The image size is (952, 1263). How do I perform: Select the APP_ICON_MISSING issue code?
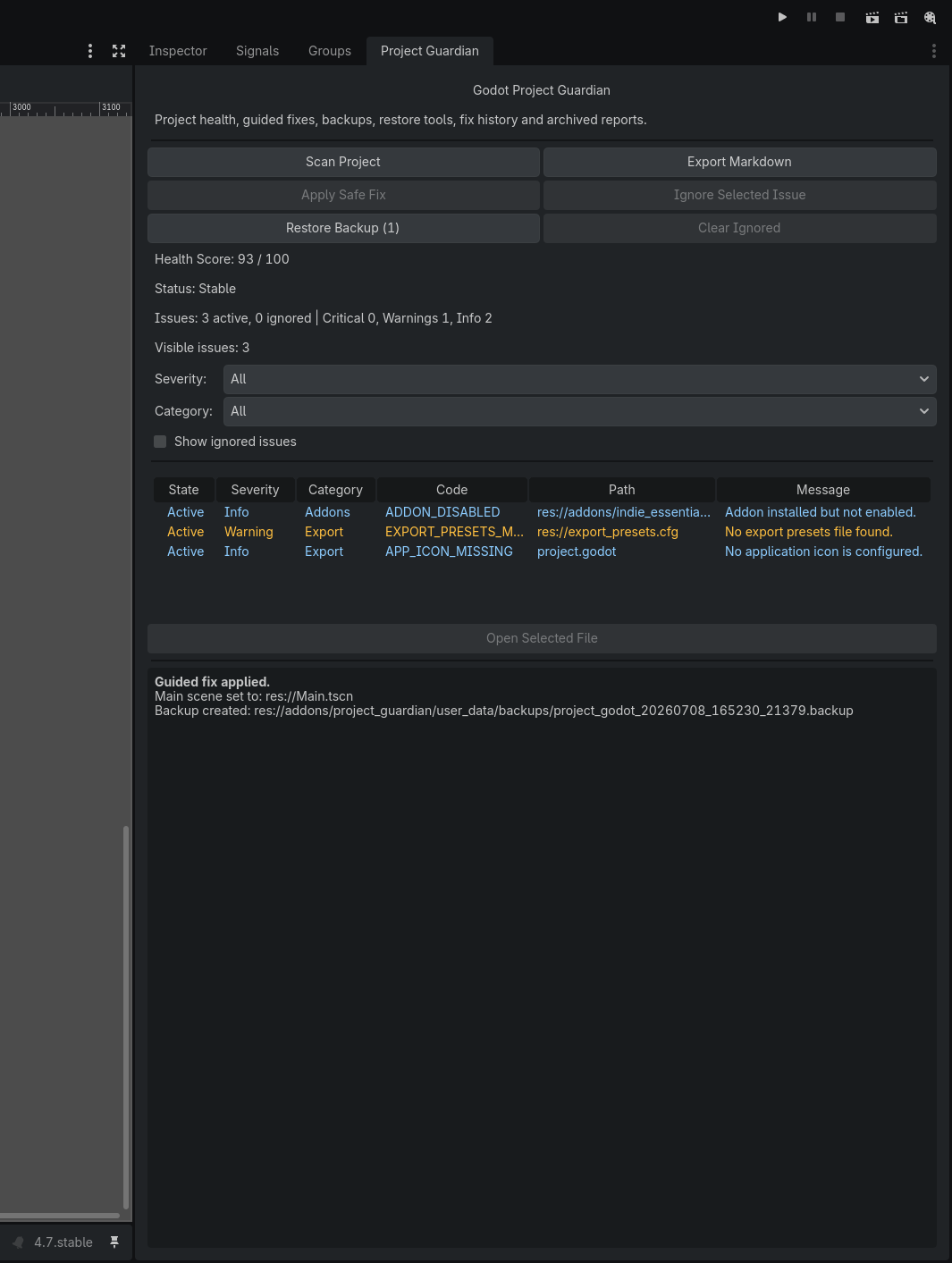449,552
